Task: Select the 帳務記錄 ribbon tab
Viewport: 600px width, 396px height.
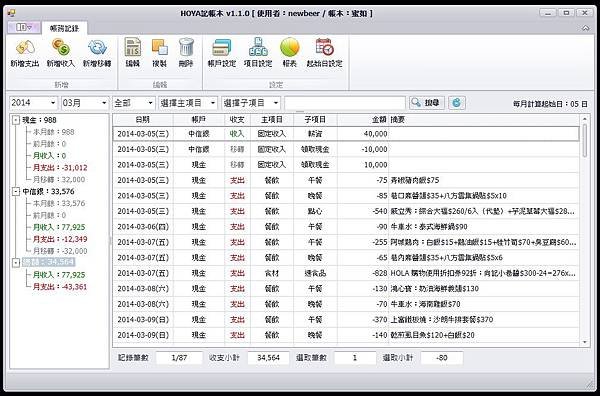Action: click(64, 28)
